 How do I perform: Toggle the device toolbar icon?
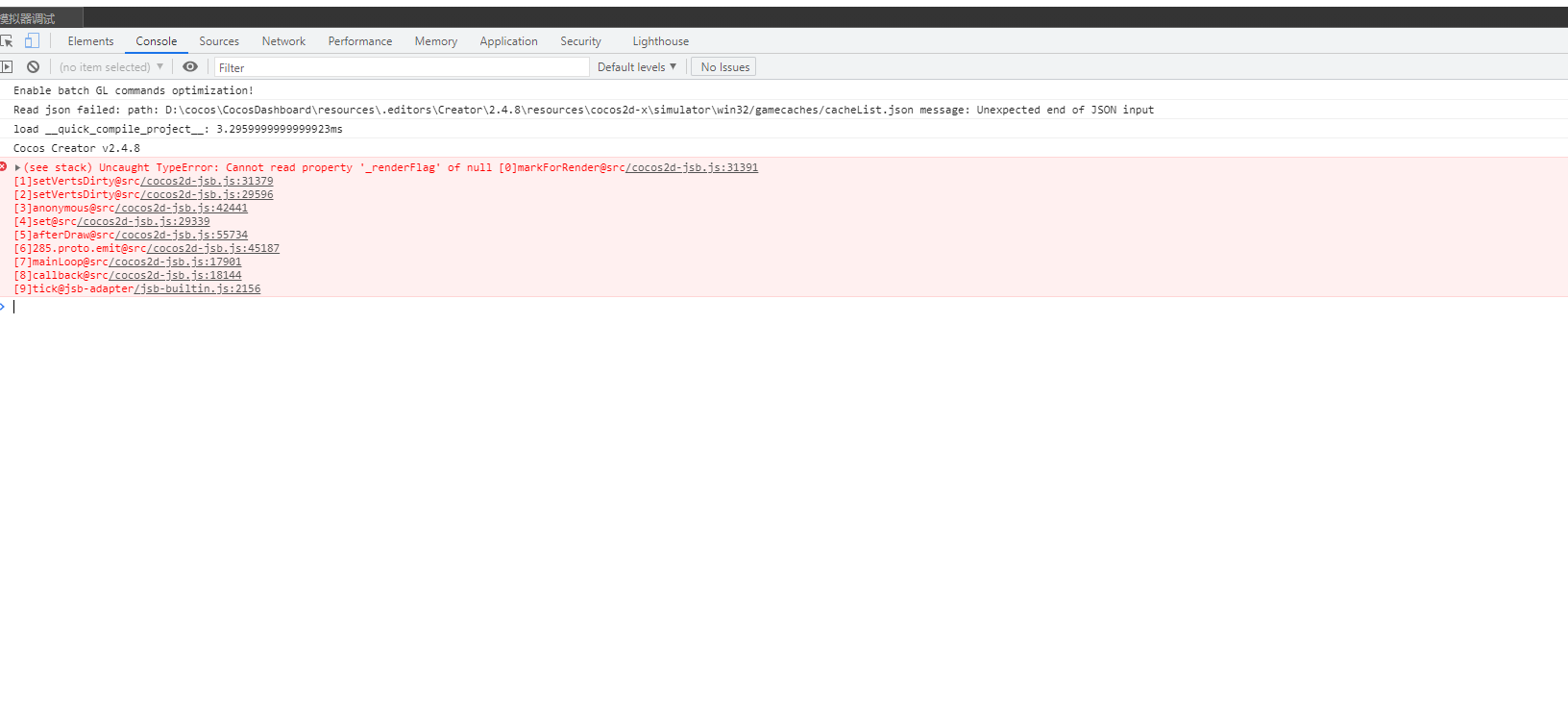tap(32, 40)
